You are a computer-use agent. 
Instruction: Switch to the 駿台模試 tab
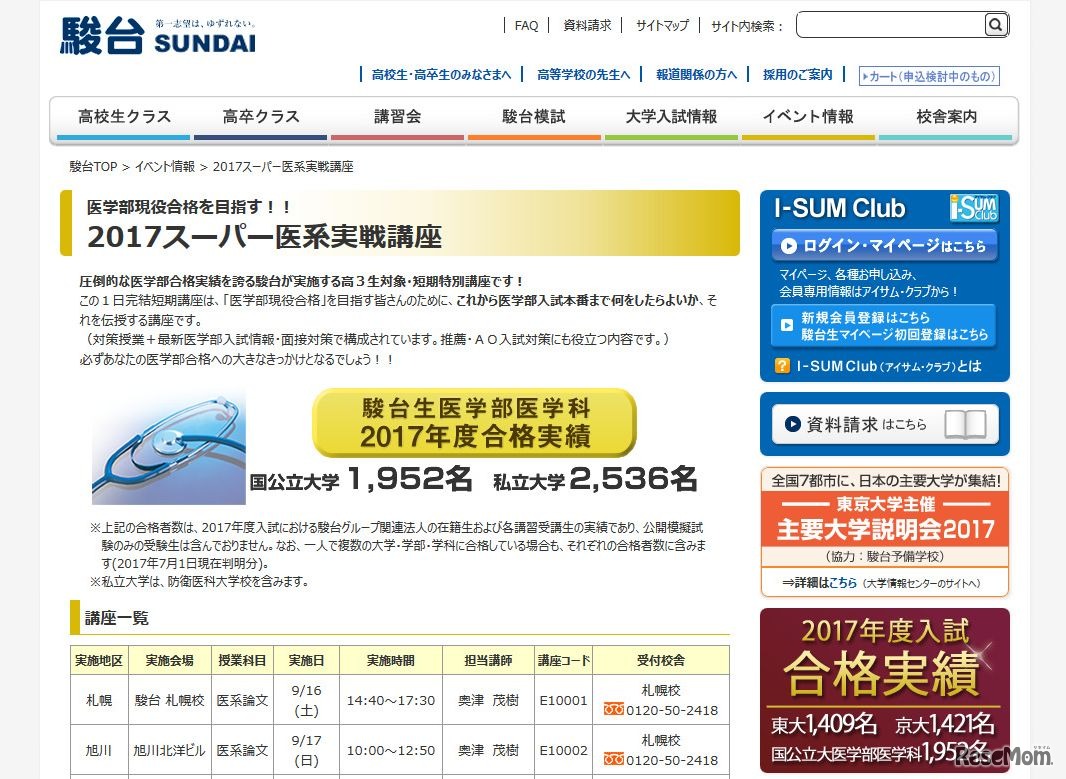point(534,116)
